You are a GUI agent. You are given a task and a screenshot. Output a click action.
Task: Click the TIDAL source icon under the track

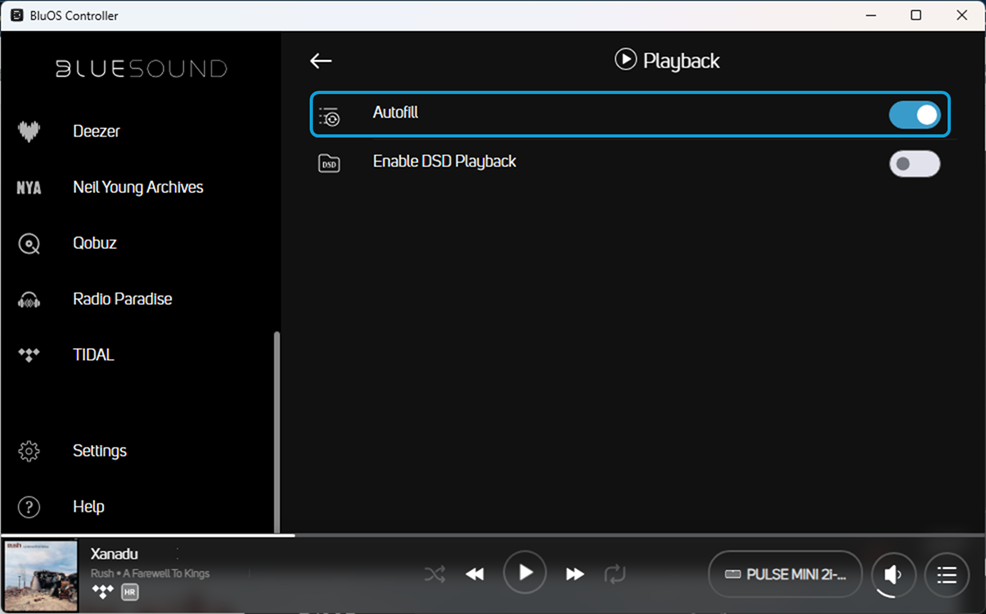coord(102,591)
